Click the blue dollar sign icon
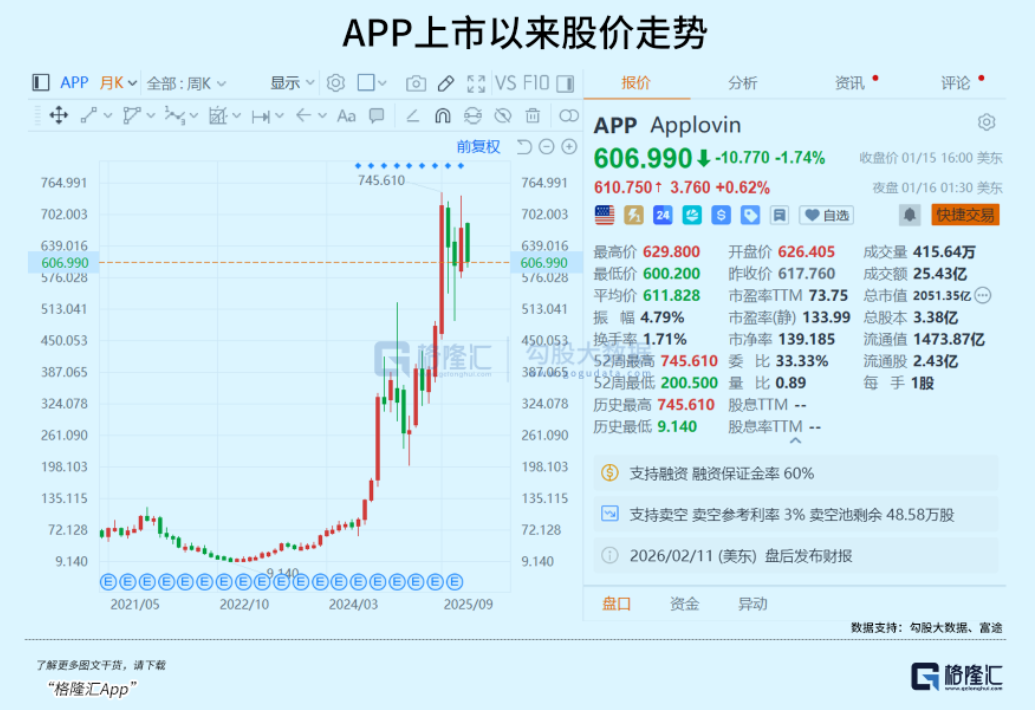The width and height of the screenshot is (1035, 710). click(x=721, y=214)
